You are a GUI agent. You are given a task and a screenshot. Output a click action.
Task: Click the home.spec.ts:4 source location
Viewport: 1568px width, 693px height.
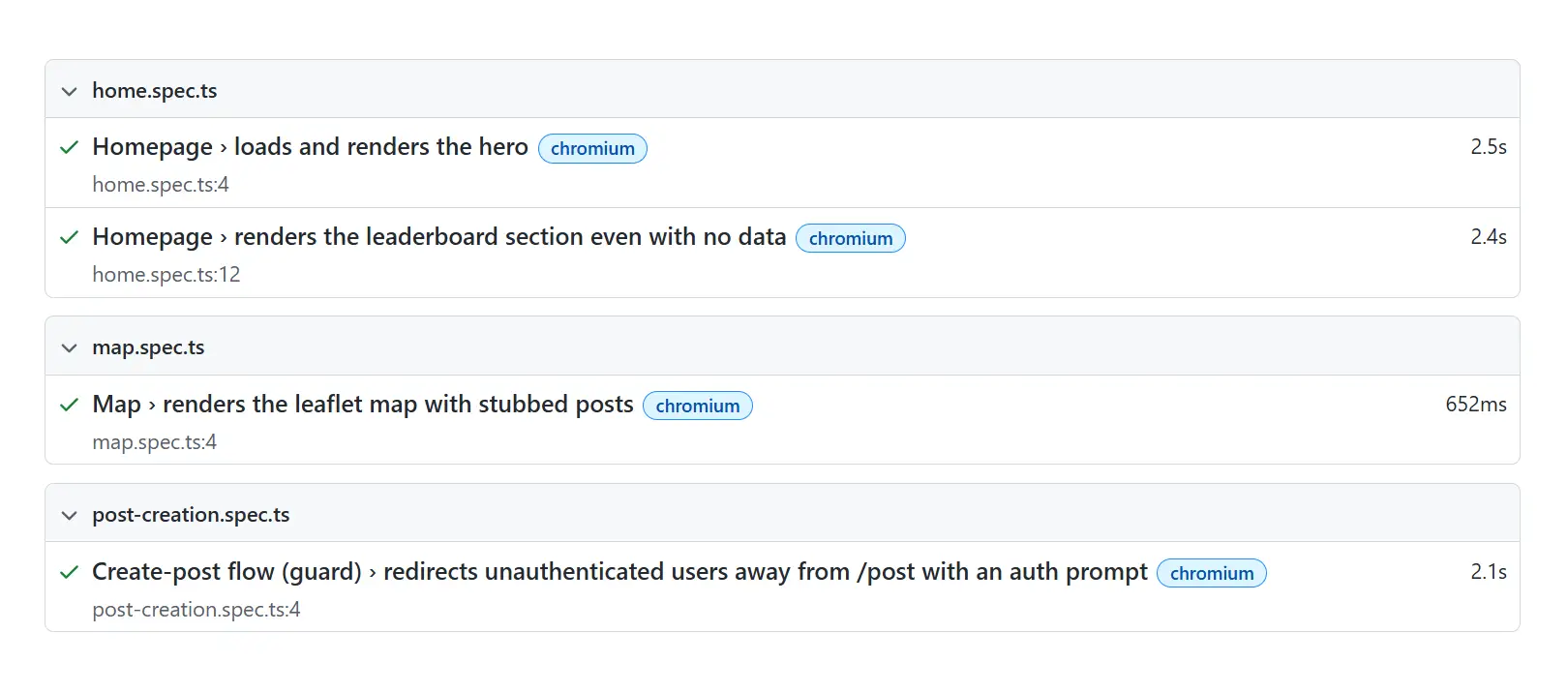point(161,185)
